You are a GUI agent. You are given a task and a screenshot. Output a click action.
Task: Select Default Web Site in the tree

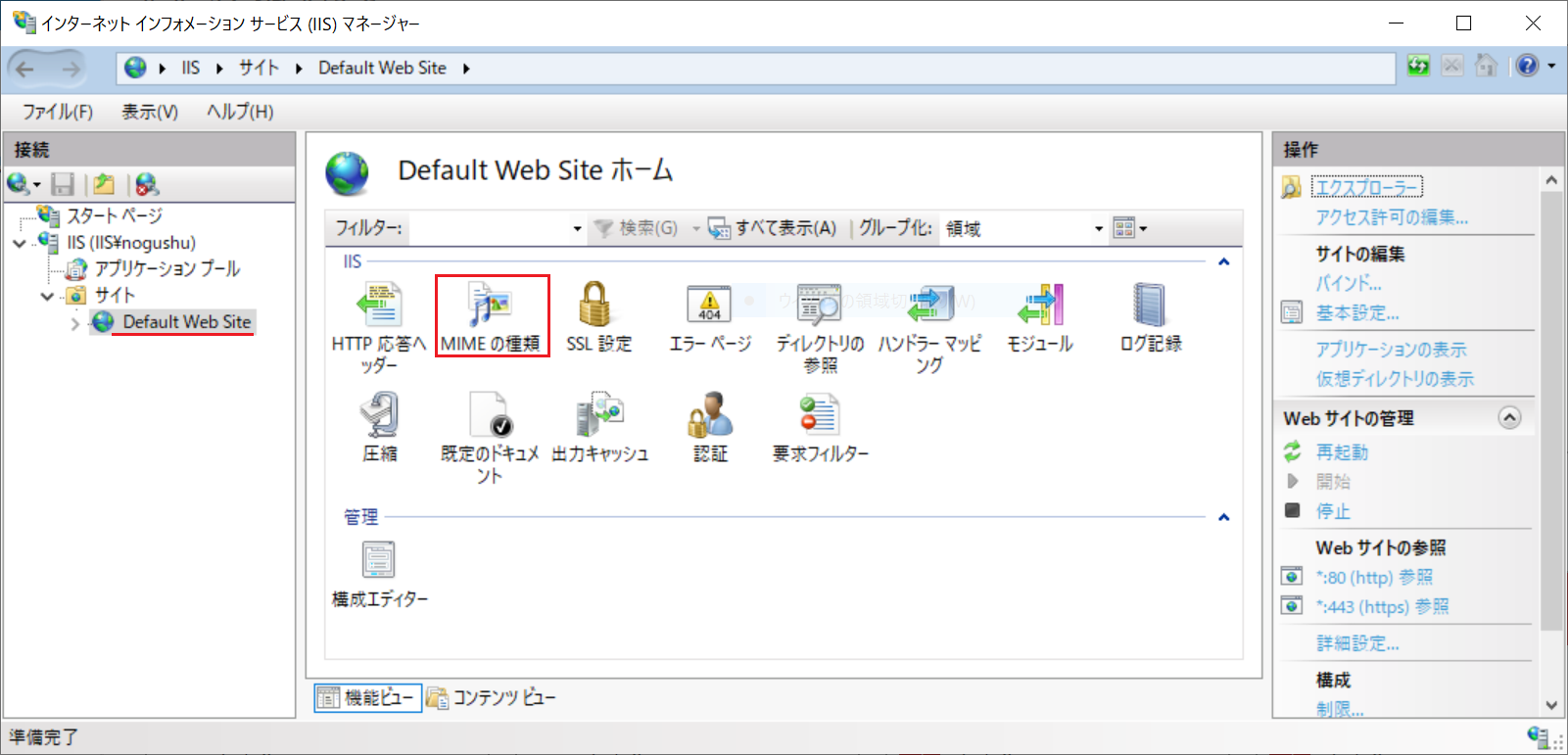click(x=186, y=322)
